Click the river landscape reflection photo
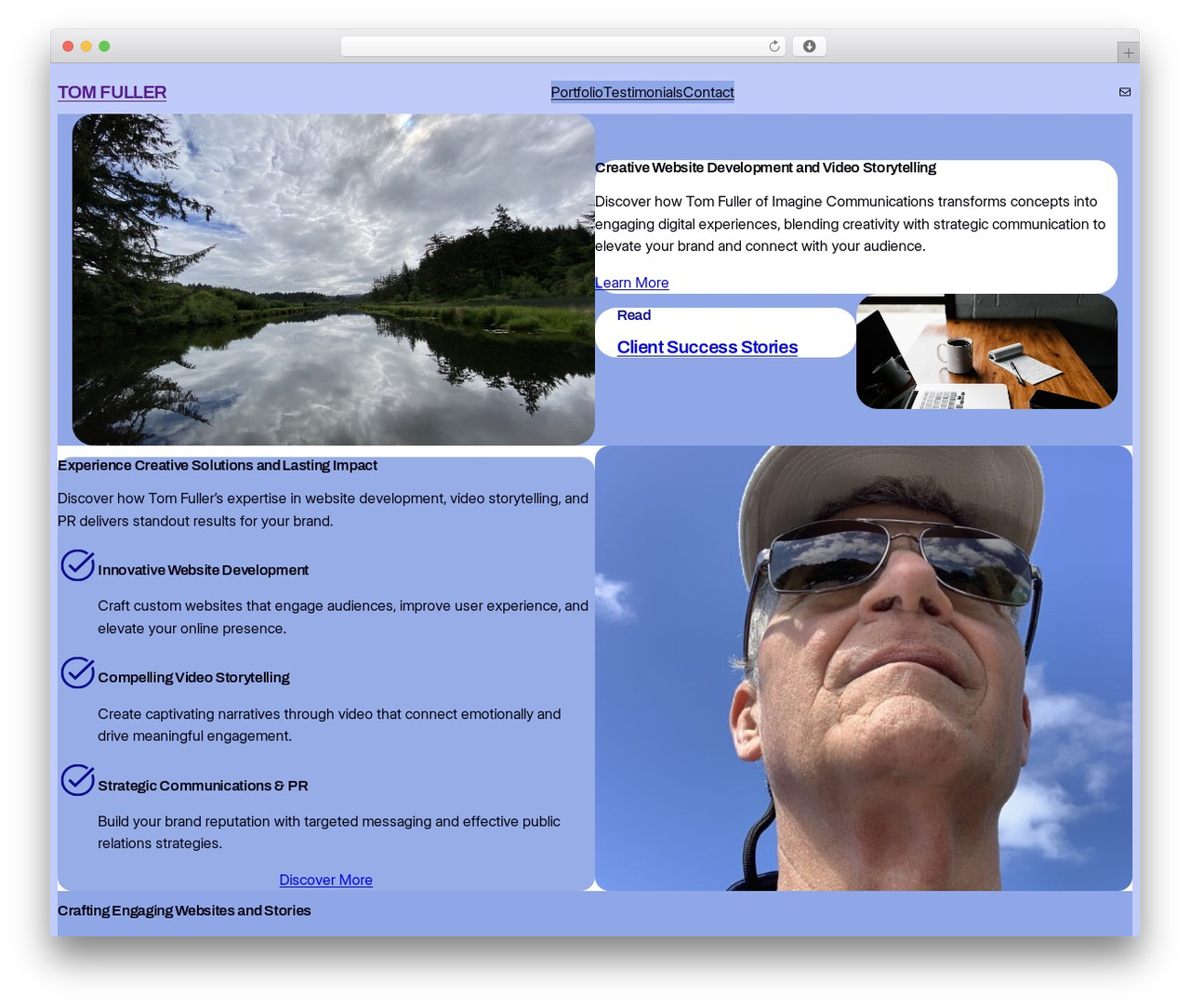 (x=334, y=280)
